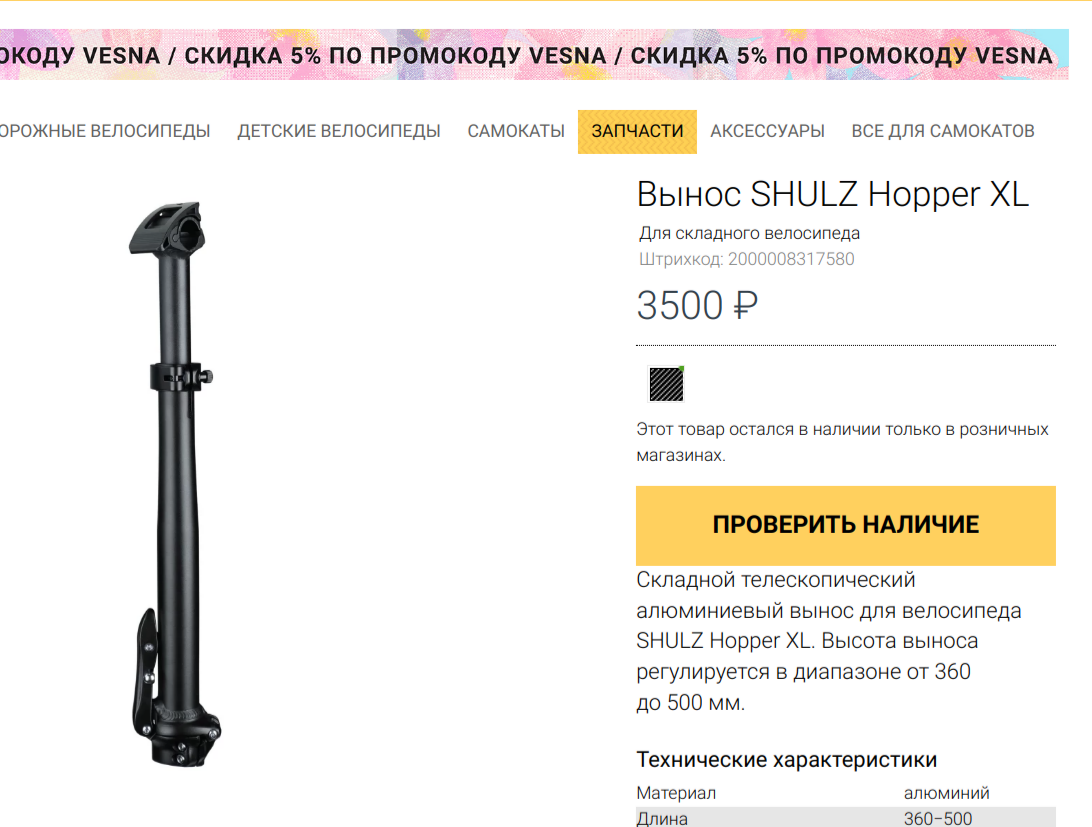Select the black carbon color swatch
This screenshot has height=827, width=1092.
(x=666, y=384)
